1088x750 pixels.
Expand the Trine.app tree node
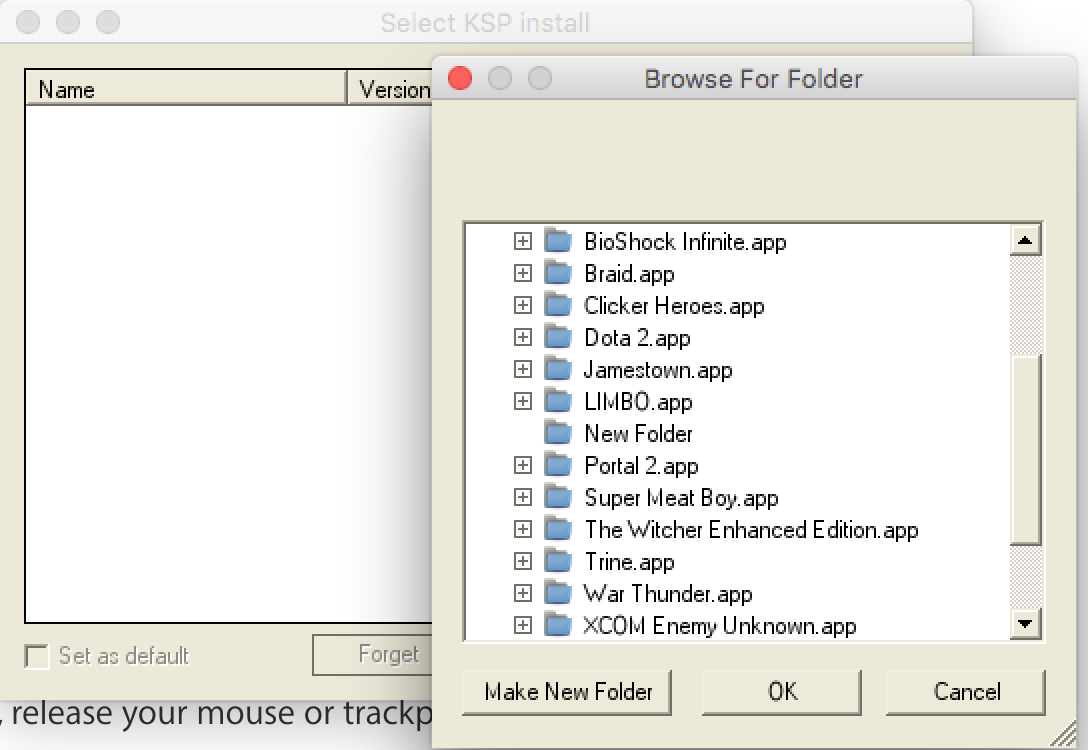coord(522,561)
